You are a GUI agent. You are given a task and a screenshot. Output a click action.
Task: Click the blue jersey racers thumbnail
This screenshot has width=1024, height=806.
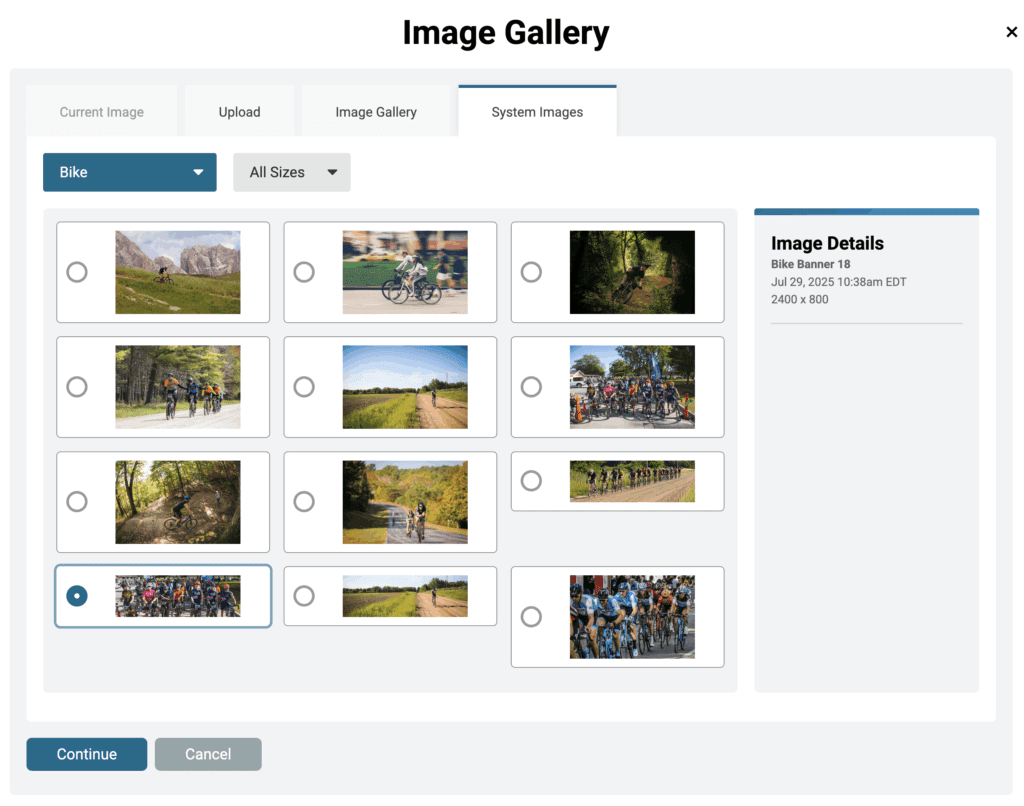(x=632, y=617)
